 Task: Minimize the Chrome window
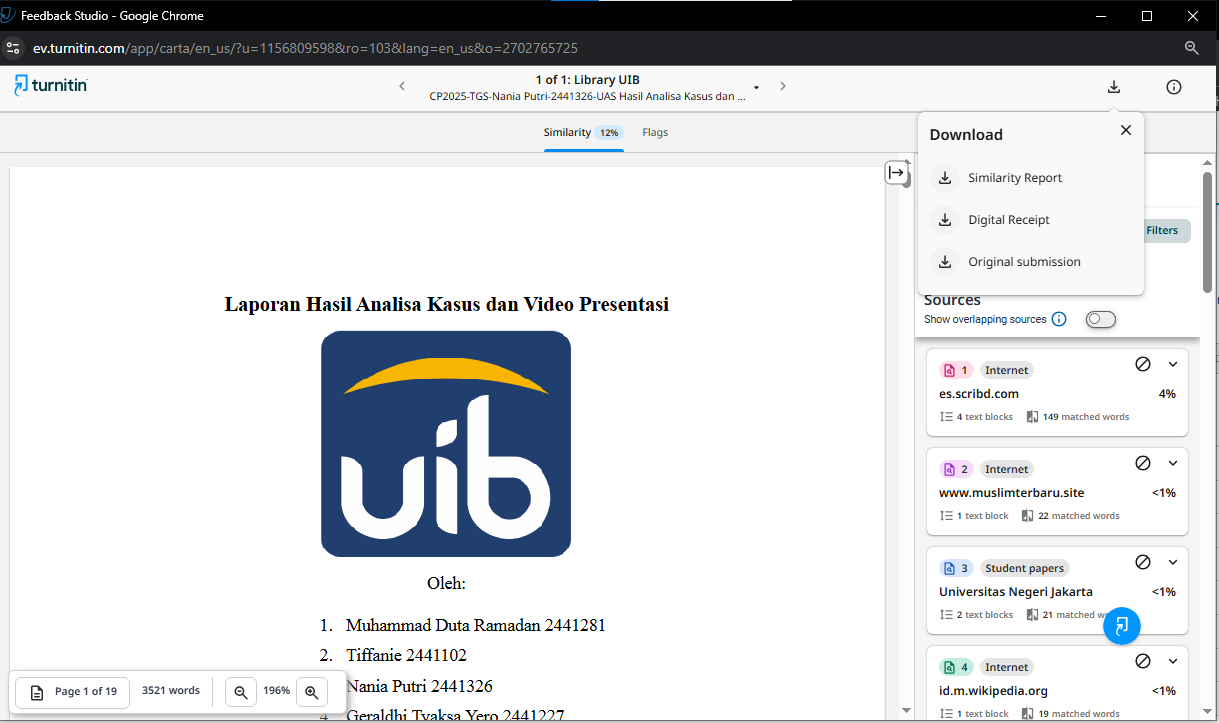pos(1102,15)
